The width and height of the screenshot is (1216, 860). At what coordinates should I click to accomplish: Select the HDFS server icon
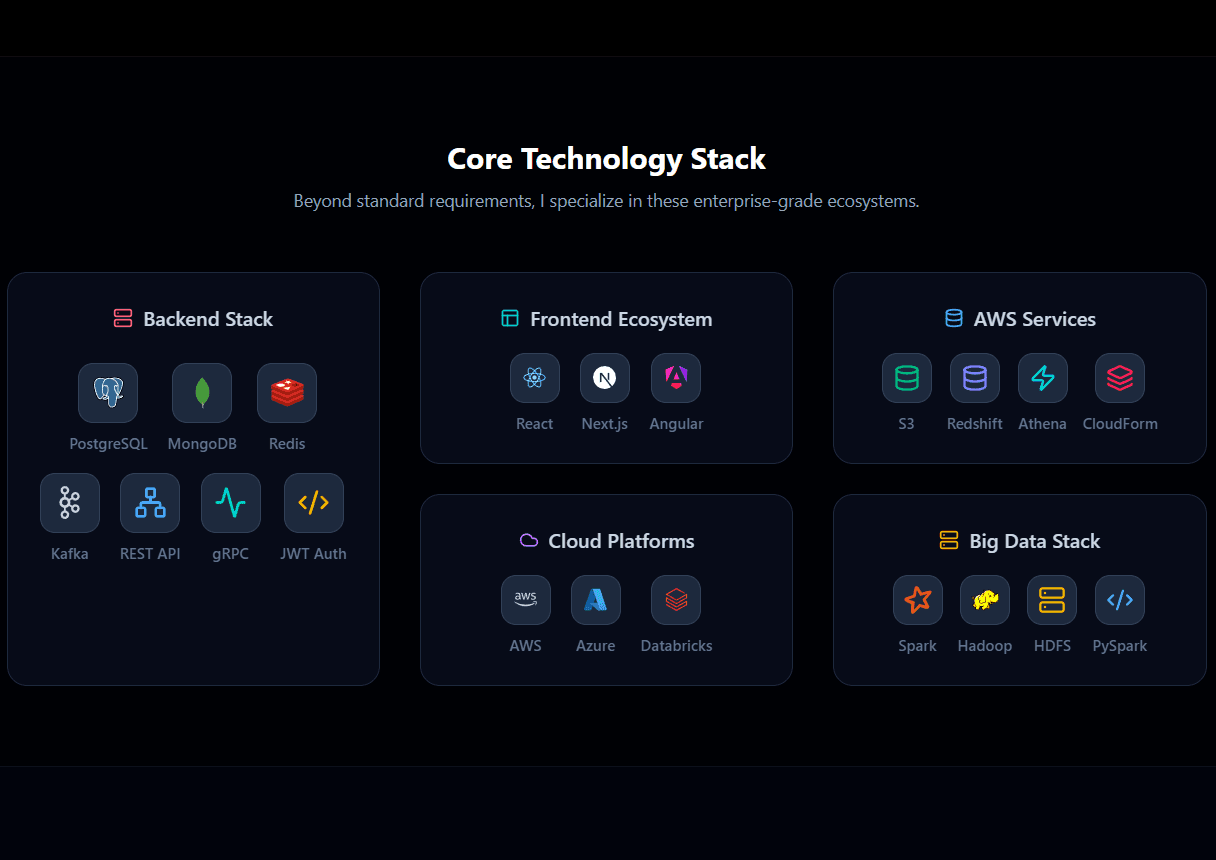(x=1052, y=600)
